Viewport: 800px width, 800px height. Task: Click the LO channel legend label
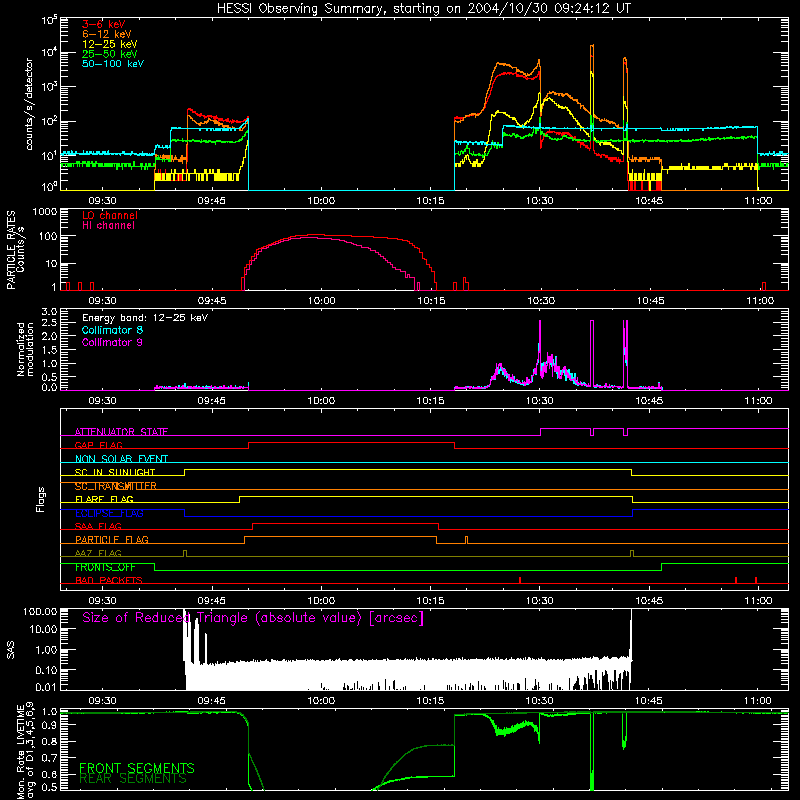(x=110, y=215)
